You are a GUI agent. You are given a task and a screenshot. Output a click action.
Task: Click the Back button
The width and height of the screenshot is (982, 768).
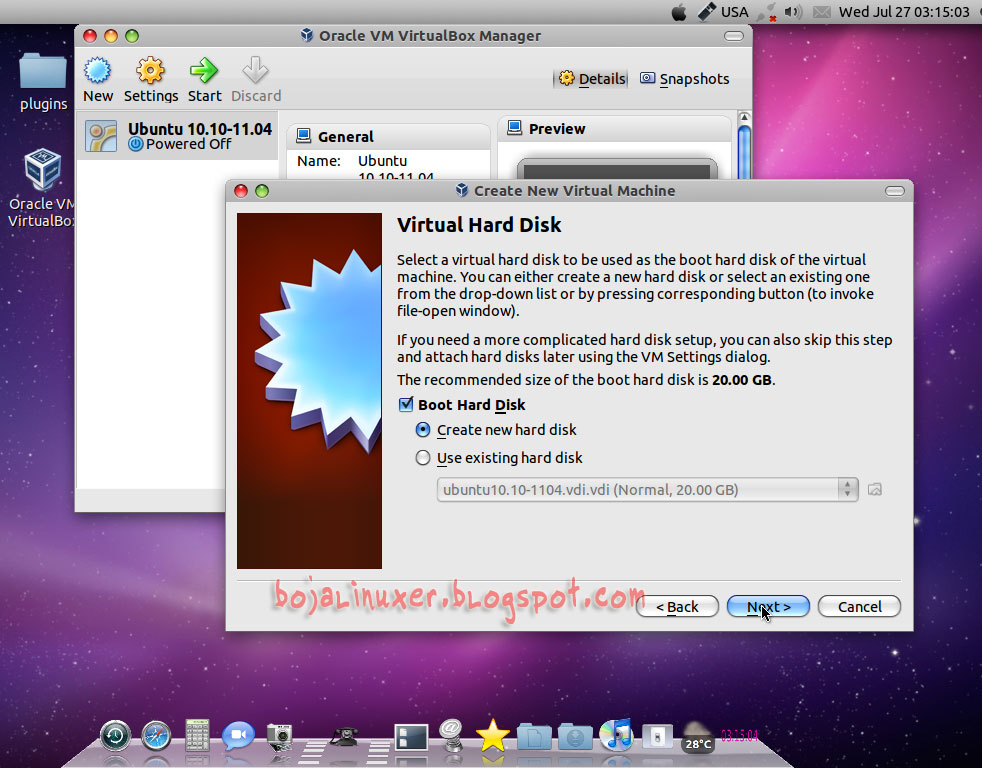point(677,606)
